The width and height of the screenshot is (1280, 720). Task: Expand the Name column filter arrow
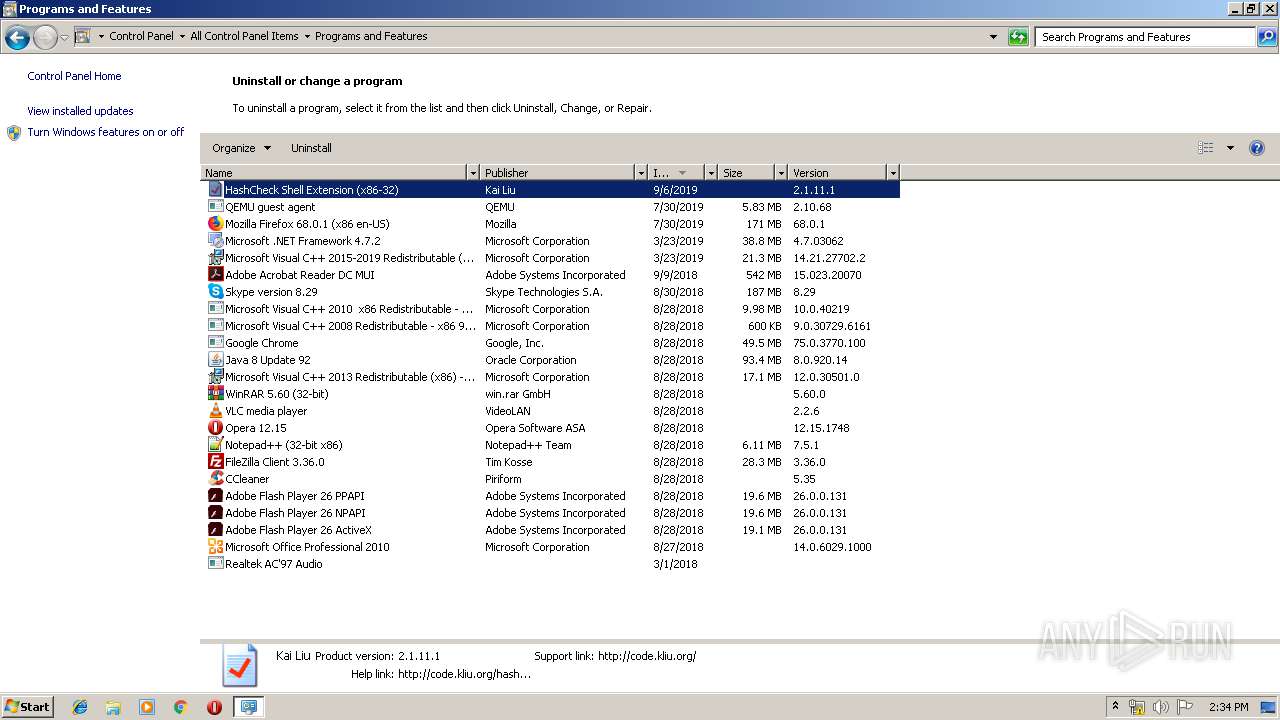(473, 173)
